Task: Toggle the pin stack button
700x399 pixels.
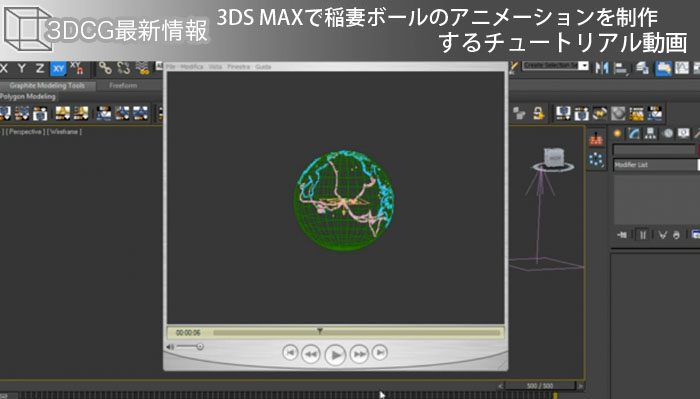Action: (x=622, y=234)
